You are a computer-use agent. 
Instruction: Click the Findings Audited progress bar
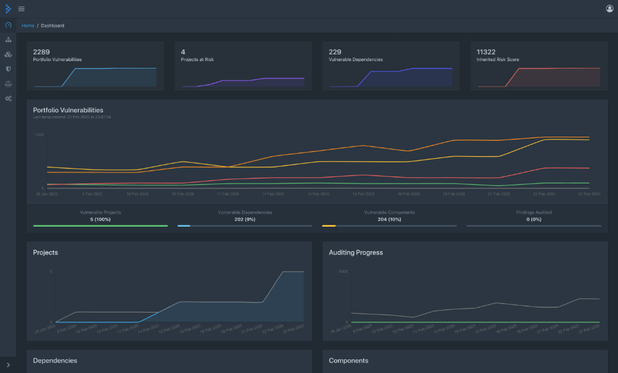pos(534,226)
